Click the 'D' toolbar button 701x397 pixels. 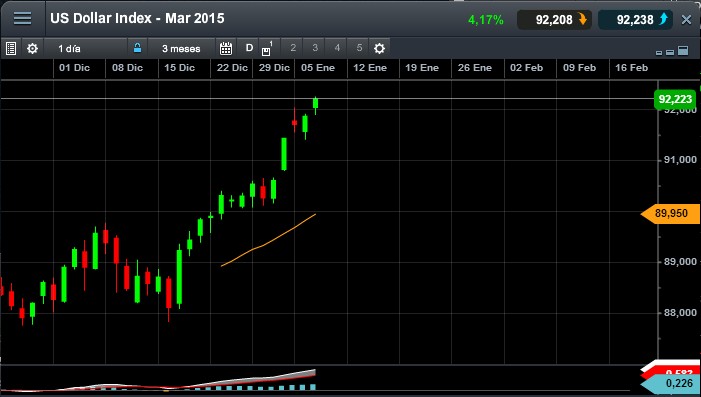tap(249, 48)
